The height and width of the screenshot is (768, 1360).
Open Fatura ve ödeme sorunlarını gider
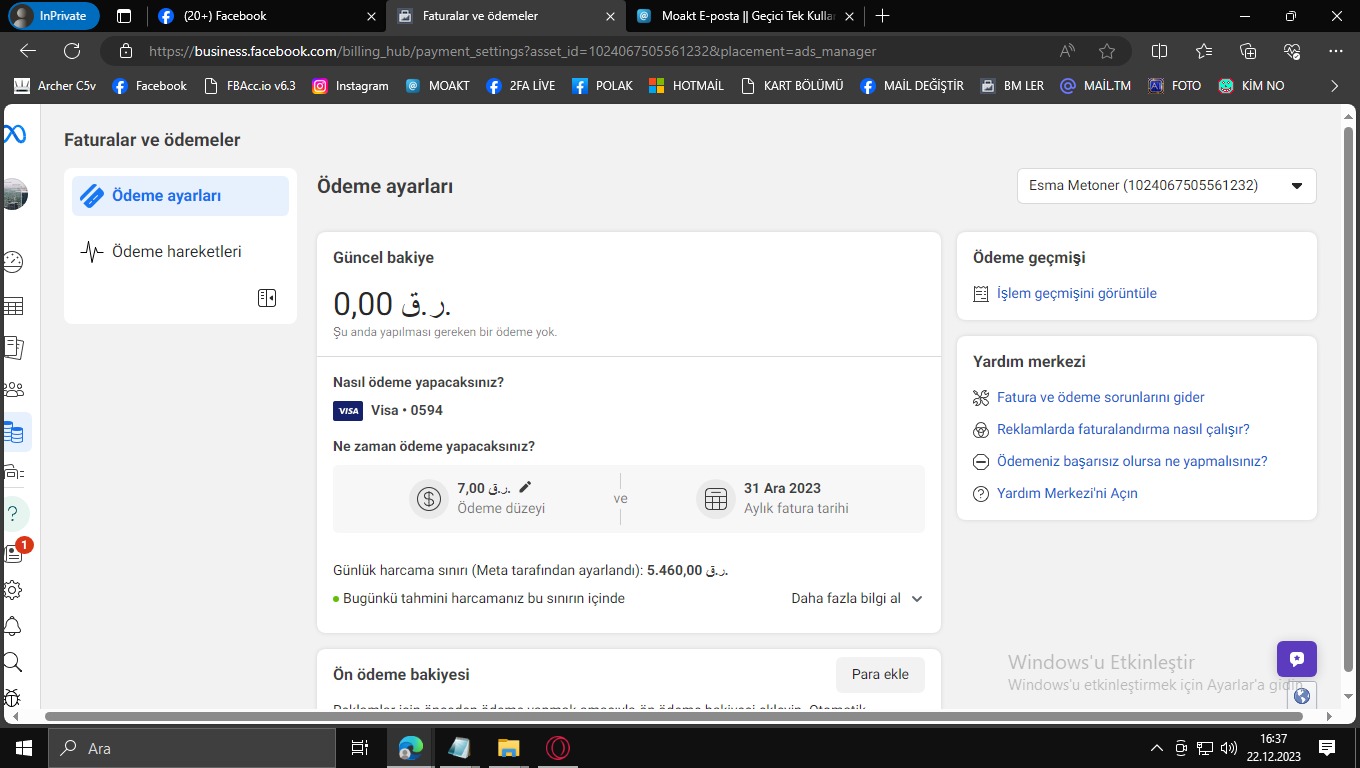1101,397
